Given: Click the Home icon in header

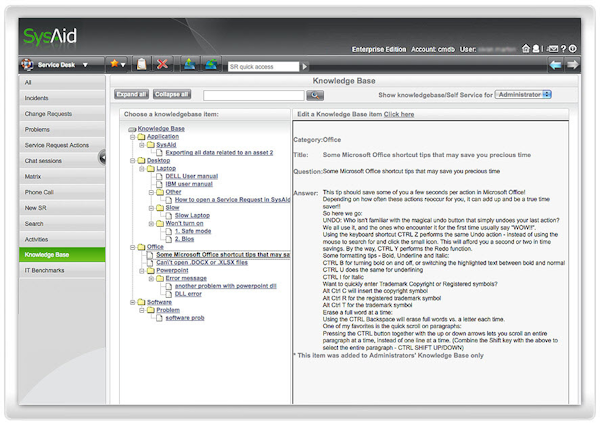Looking at the screenshot, I should point(526,49).
